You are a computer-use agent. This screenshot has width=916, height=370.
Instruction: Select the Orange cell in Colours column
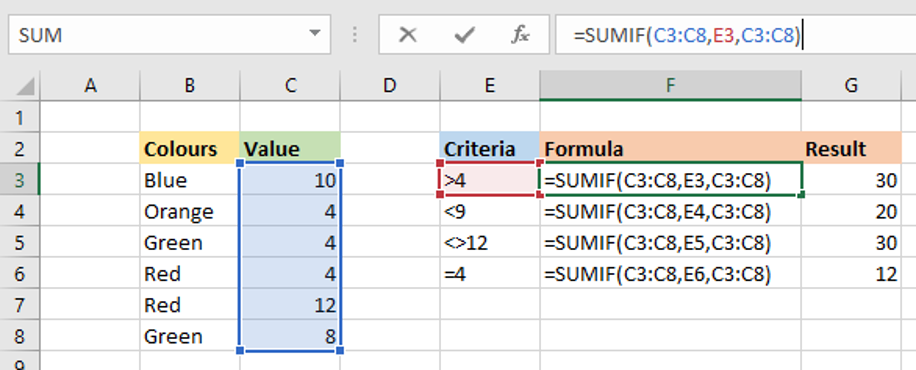click(x=190, y=211)
